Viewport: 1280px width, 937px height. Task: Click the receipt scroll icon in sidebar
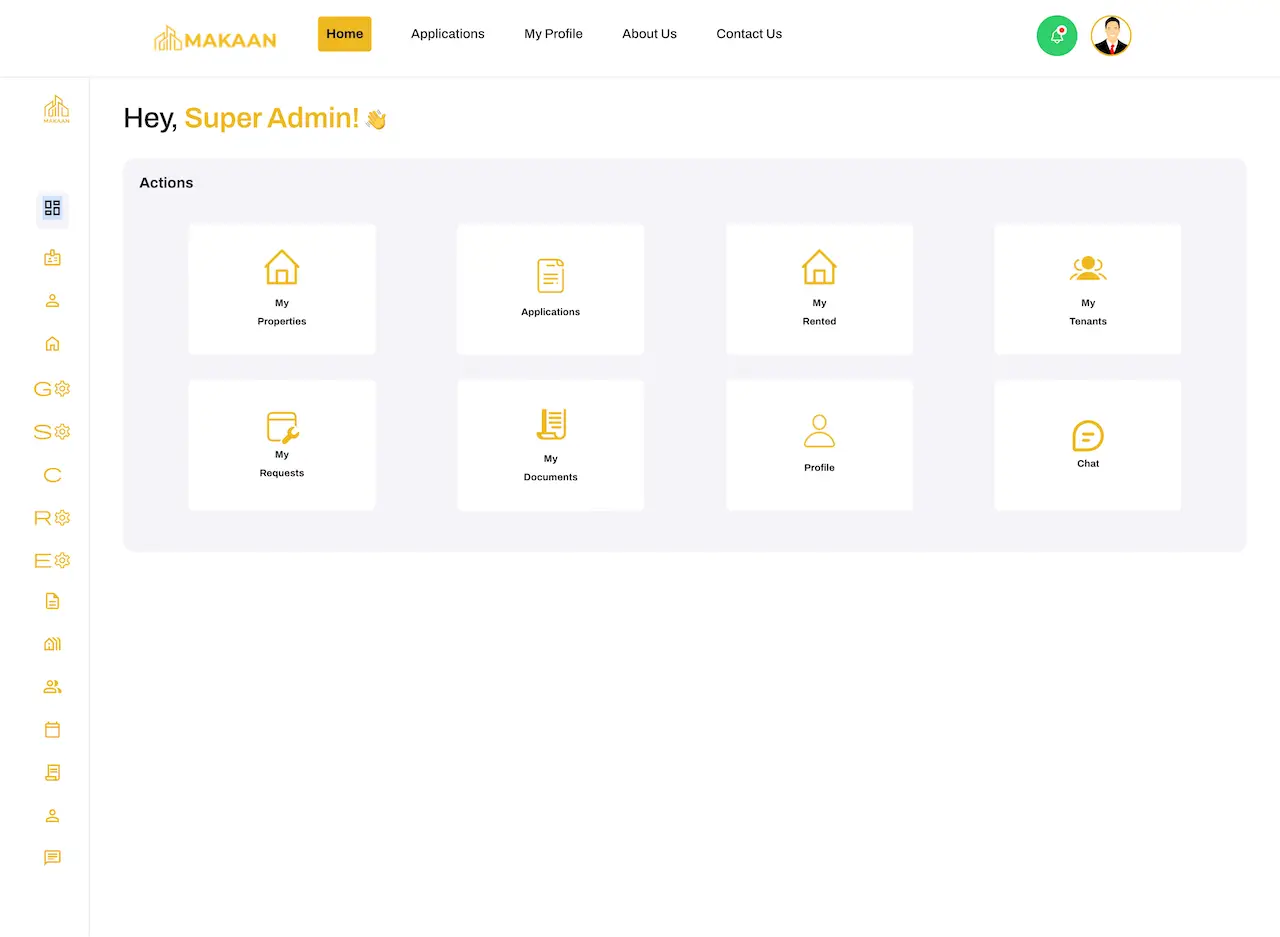[52, 773]
